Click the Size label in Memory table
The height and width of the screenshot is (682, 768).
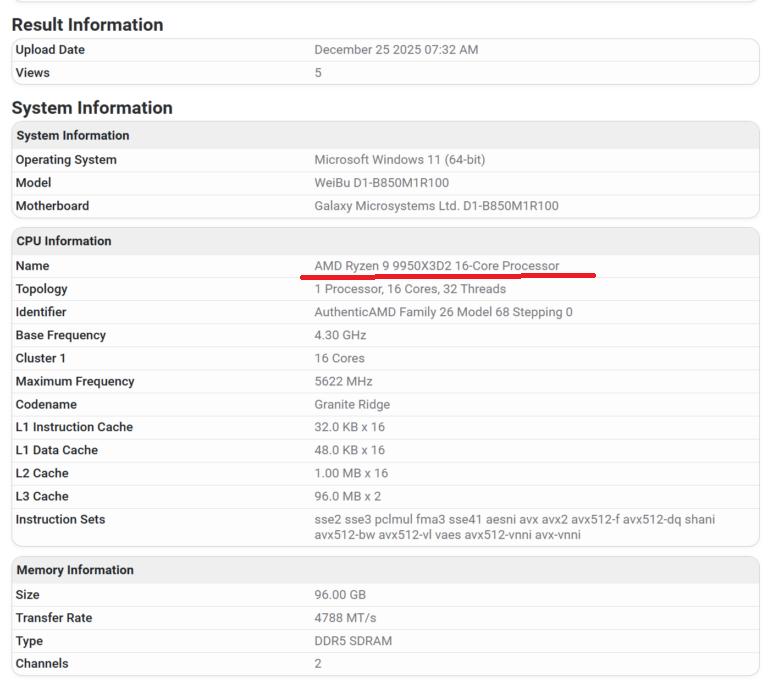pos(27,595)
